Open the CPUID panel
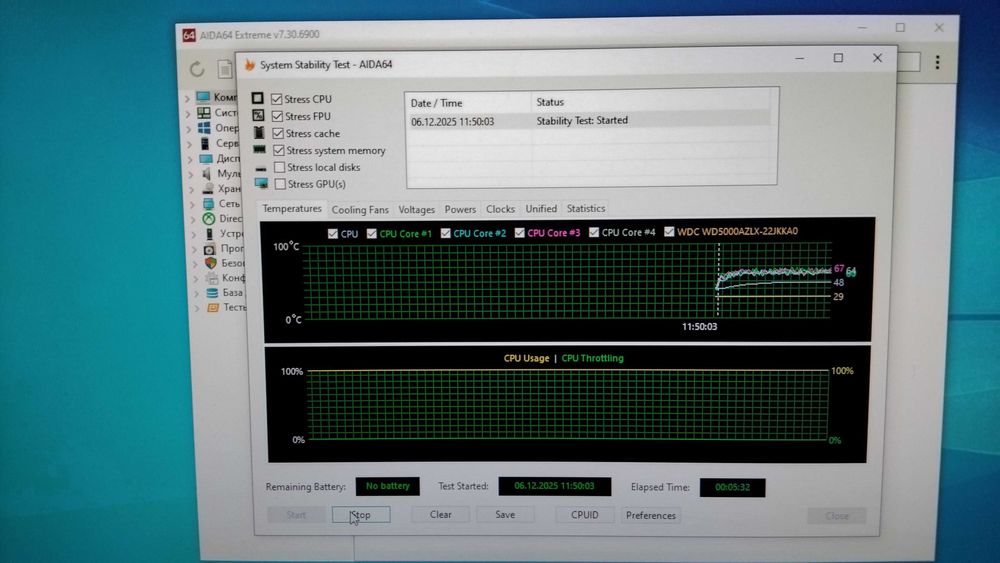Image resolution: width=1000 pixels, height=563 pixels. coord(585,515)
